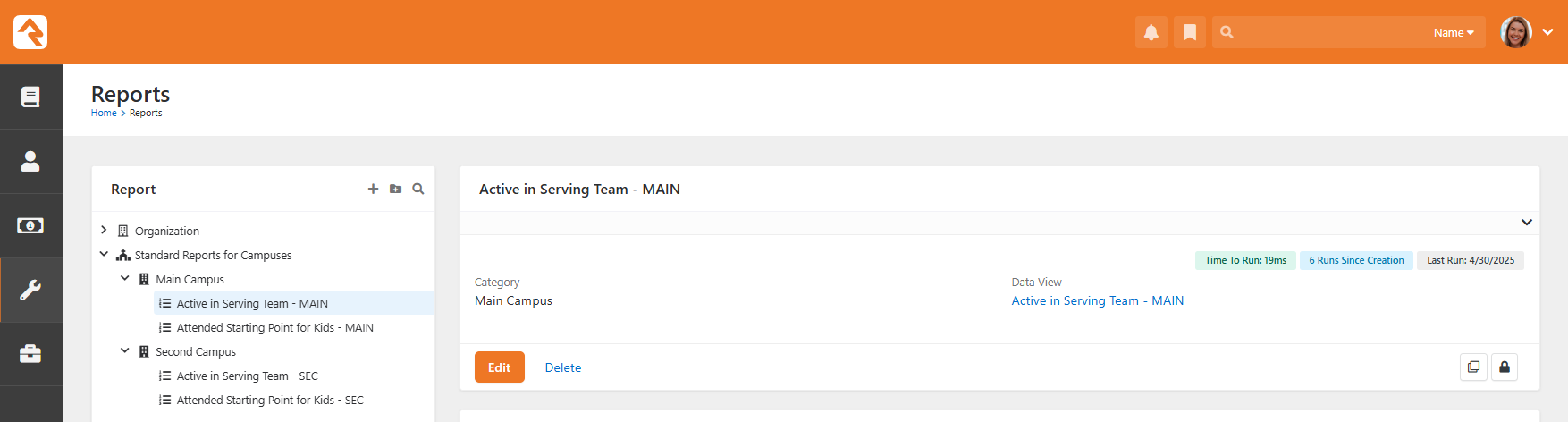Screen dimensions: 1568x422
Task: Open the notifications bell icon
Action: pos(1151,32)
